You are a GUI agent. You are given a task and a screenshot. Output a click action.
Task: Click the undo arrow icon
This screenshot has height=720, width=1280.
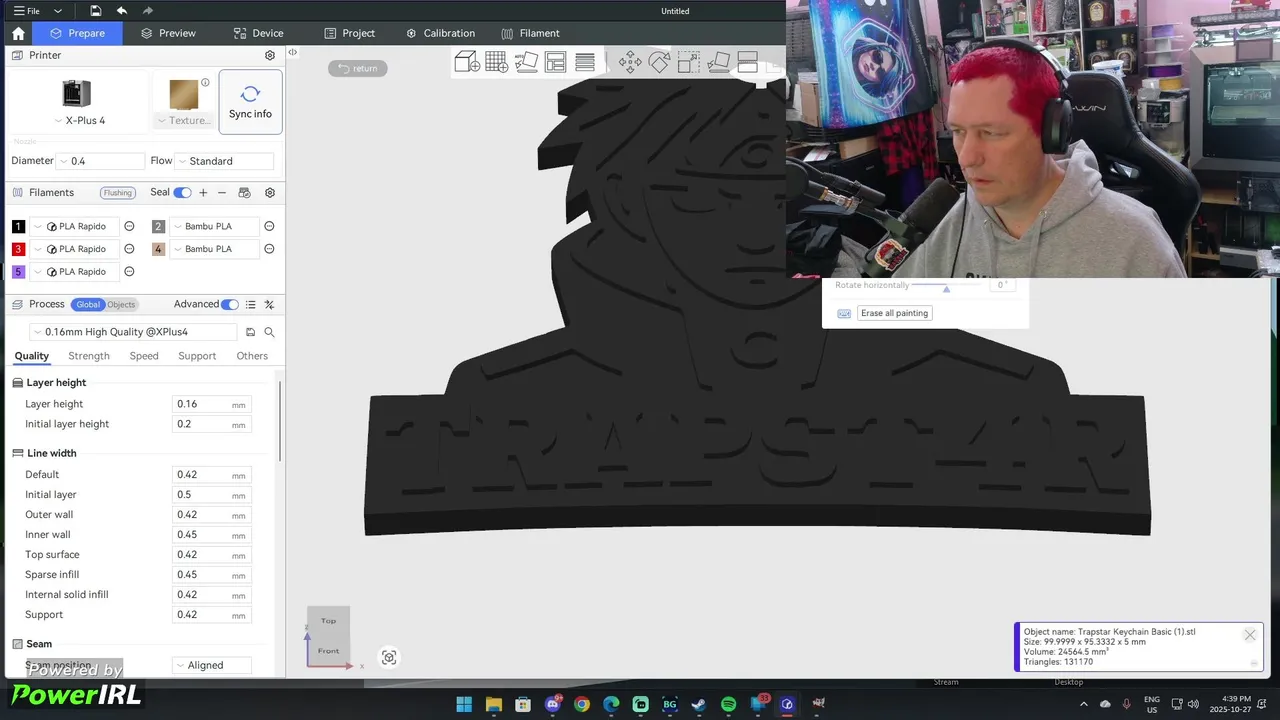pyautogui.click(x=121, y=11)
